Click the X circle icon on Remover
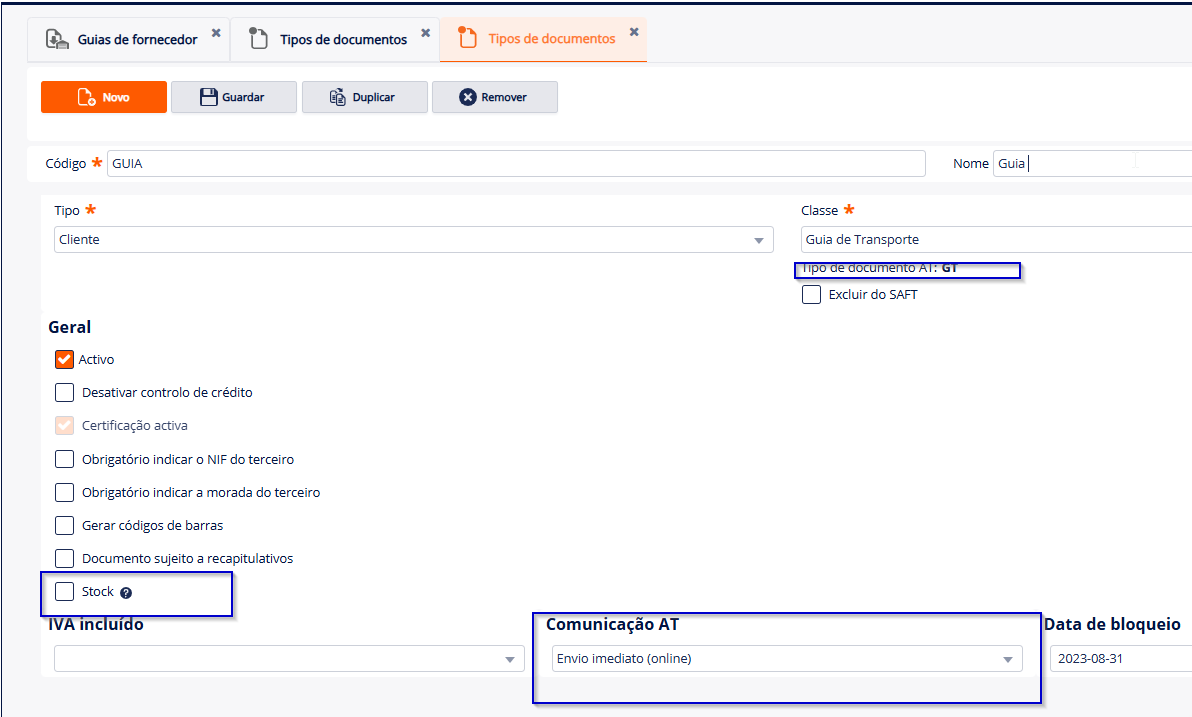 468,97
